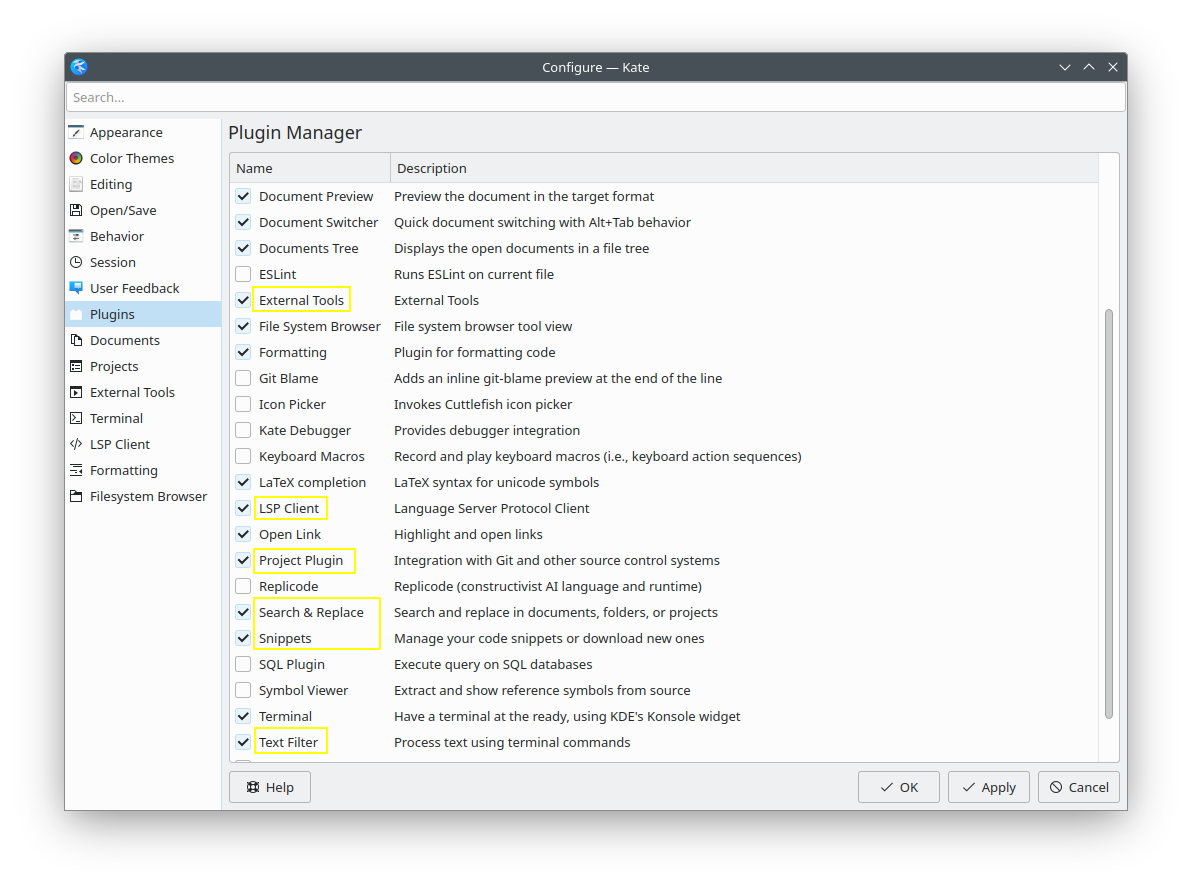Turn on the SQL Plugin checkbox
The width and height of the screenshot is (1192, 887).
tap(243, 664)
